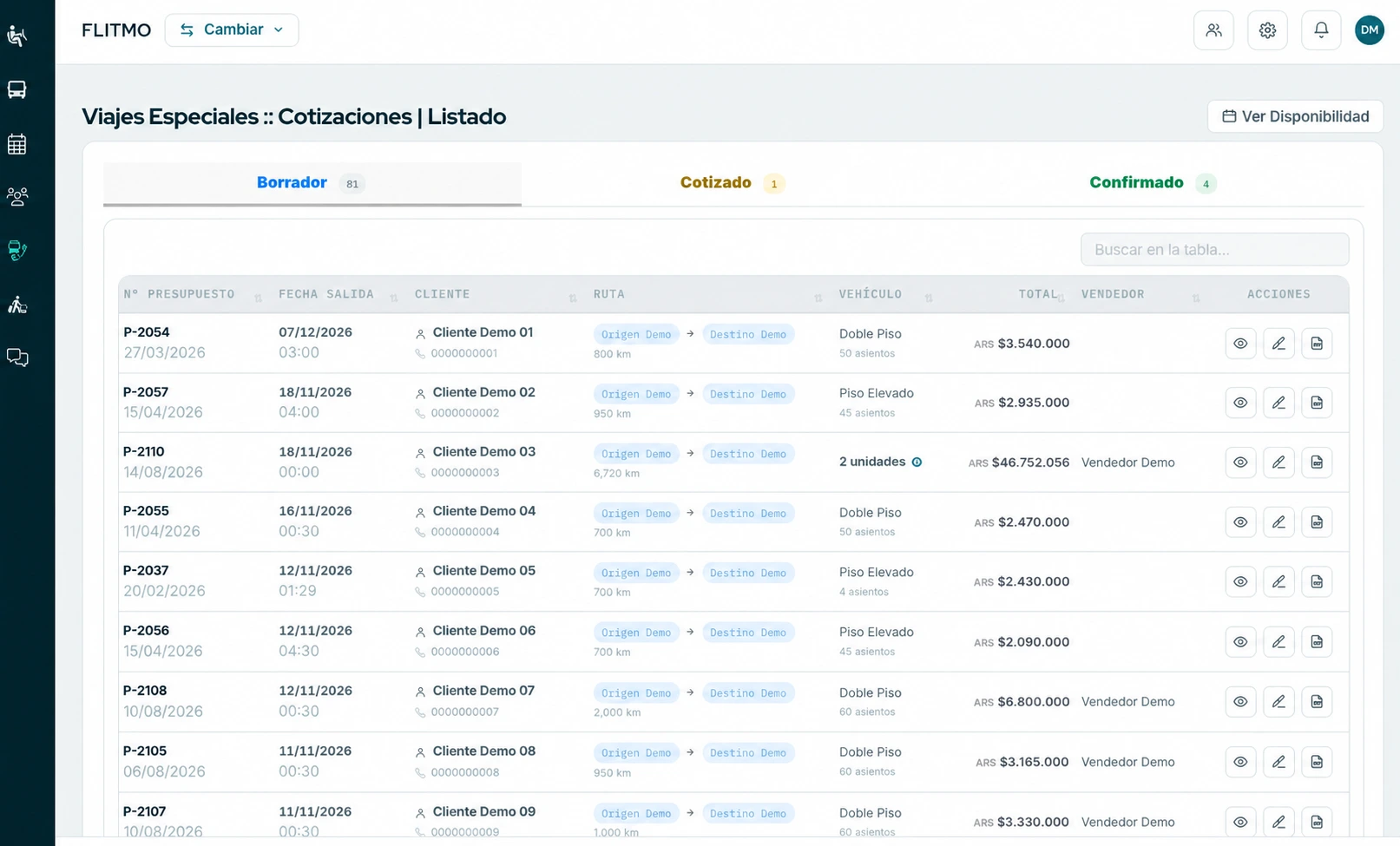
Task: Open the active Viajes Especiales sidebar icon
Action: click(x=17, y=251)
